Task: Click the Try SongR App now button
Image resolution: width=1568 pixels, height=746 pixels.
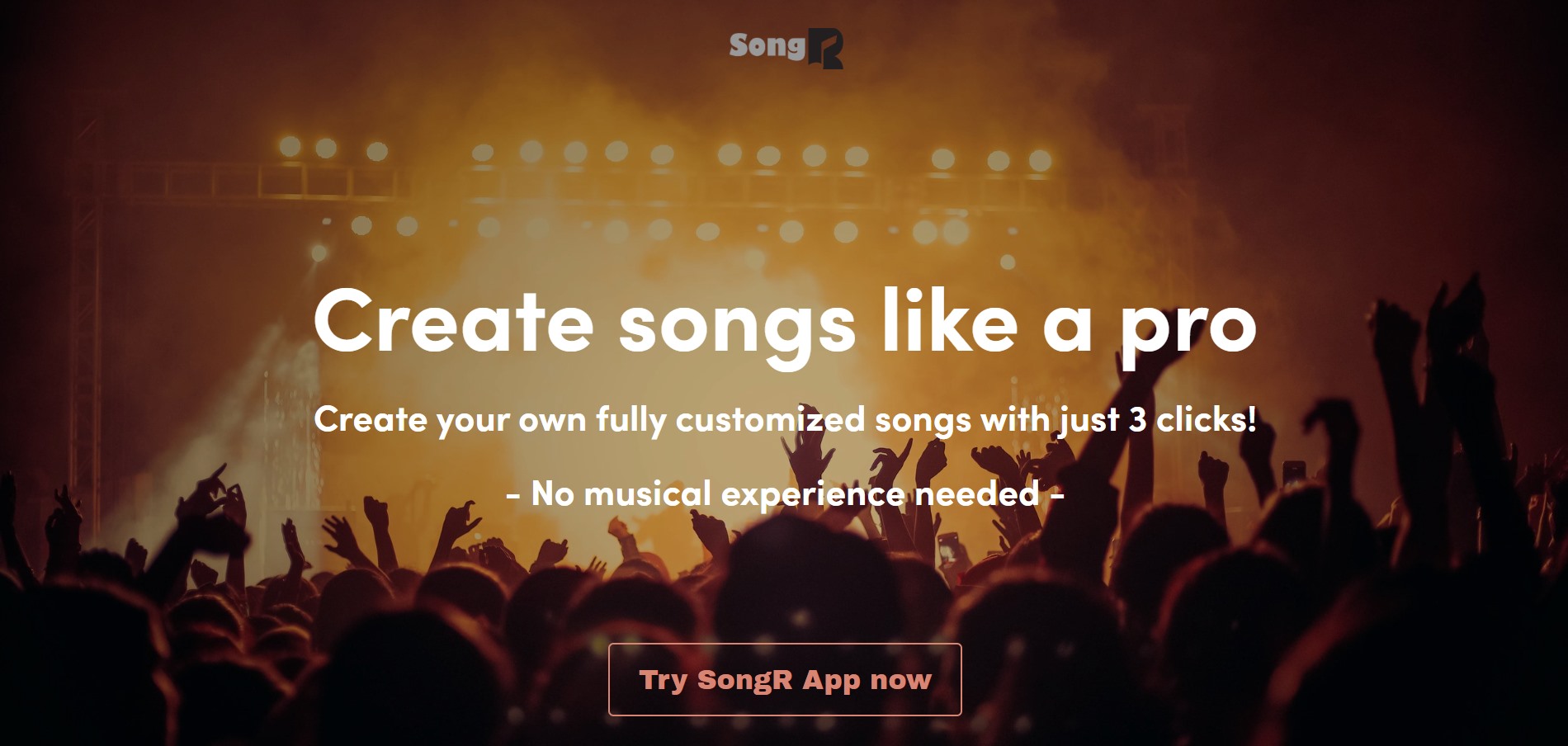Action: click(785, 679)
